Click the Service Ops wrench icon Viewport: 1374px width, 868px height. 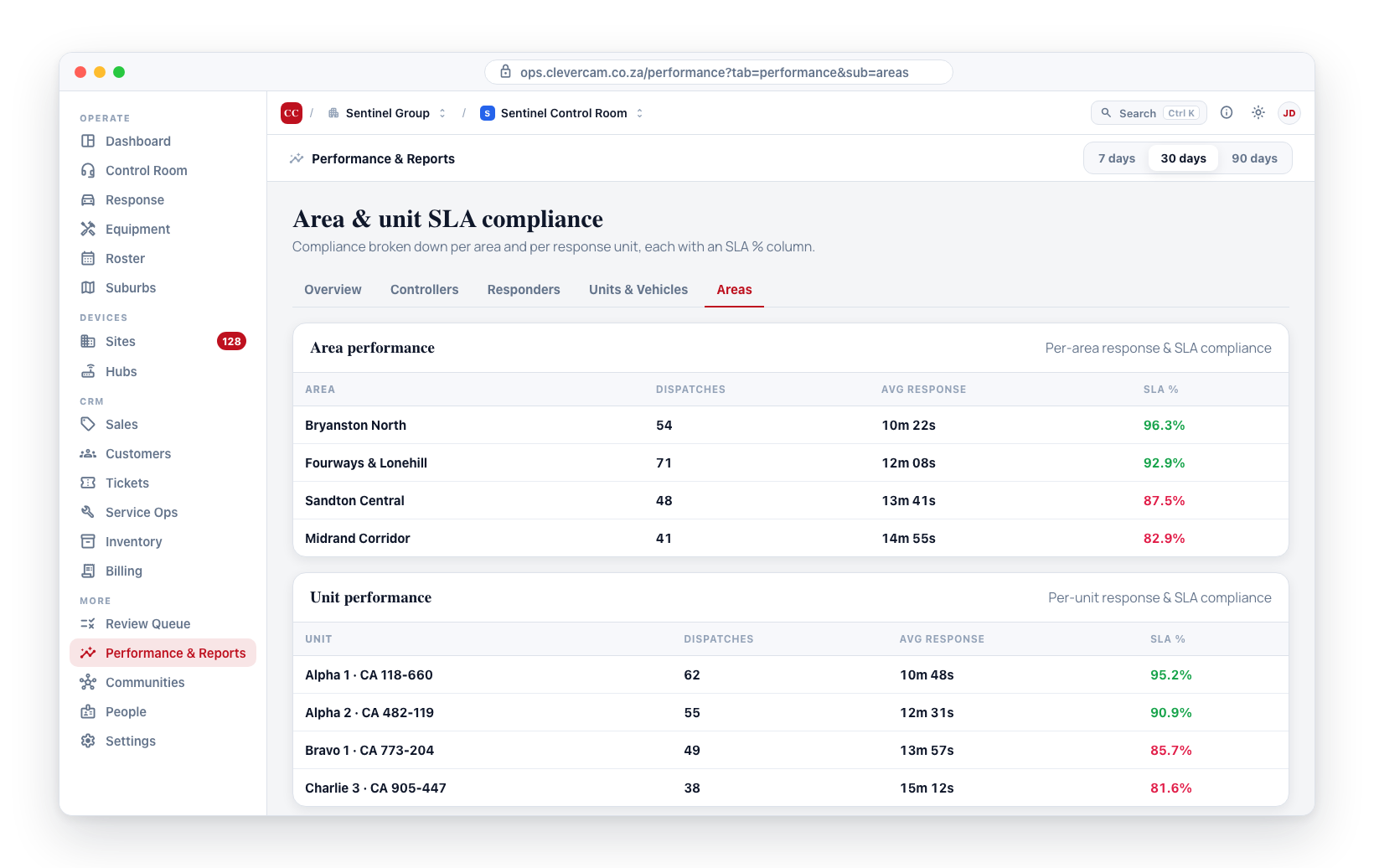(x=88, y=512)
